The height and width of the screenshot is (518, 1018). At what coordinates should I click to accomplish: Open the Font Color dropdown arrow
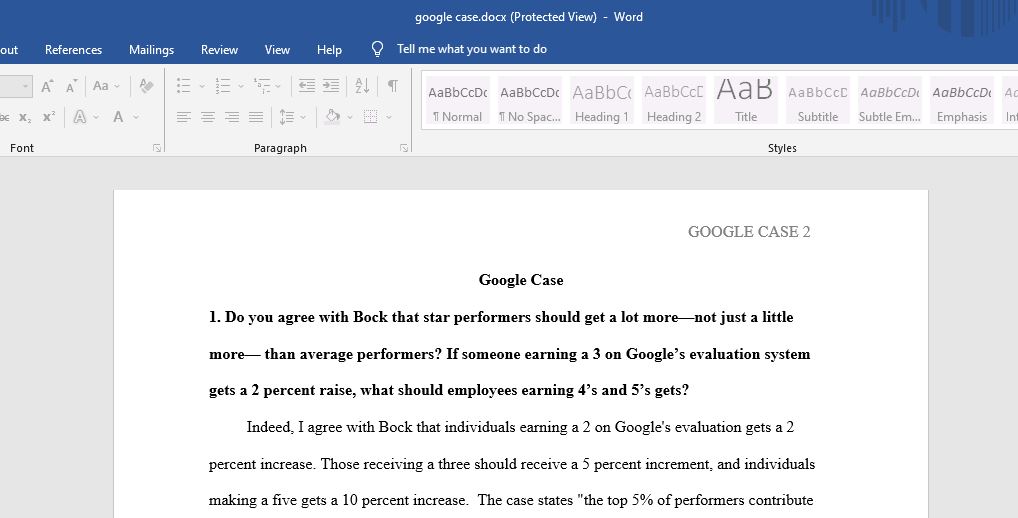136,117
